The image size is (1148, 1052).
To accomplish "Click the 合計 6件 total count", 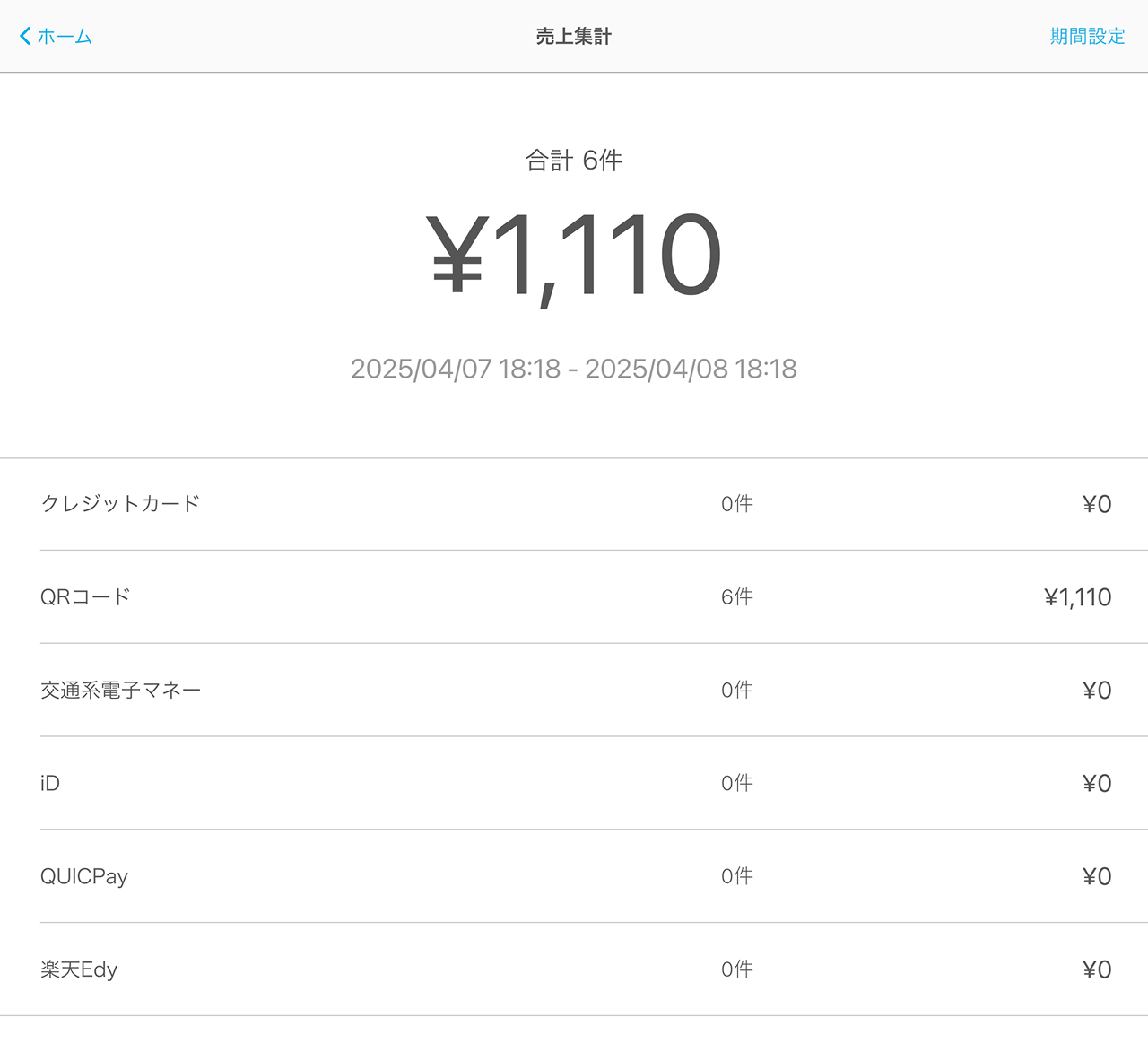I will [x=574, y=161].
